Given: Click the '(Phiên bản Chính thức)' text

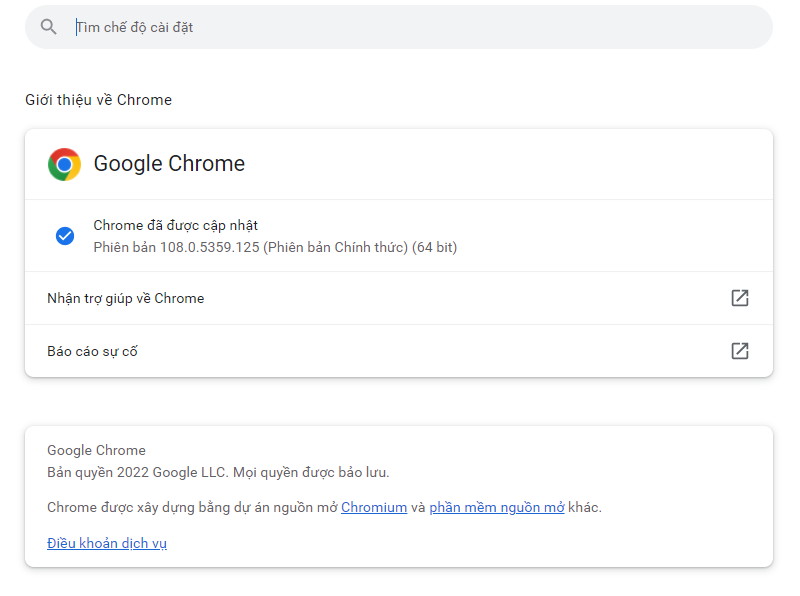Looking at the screenshot, I should click(x=335, y=246).
